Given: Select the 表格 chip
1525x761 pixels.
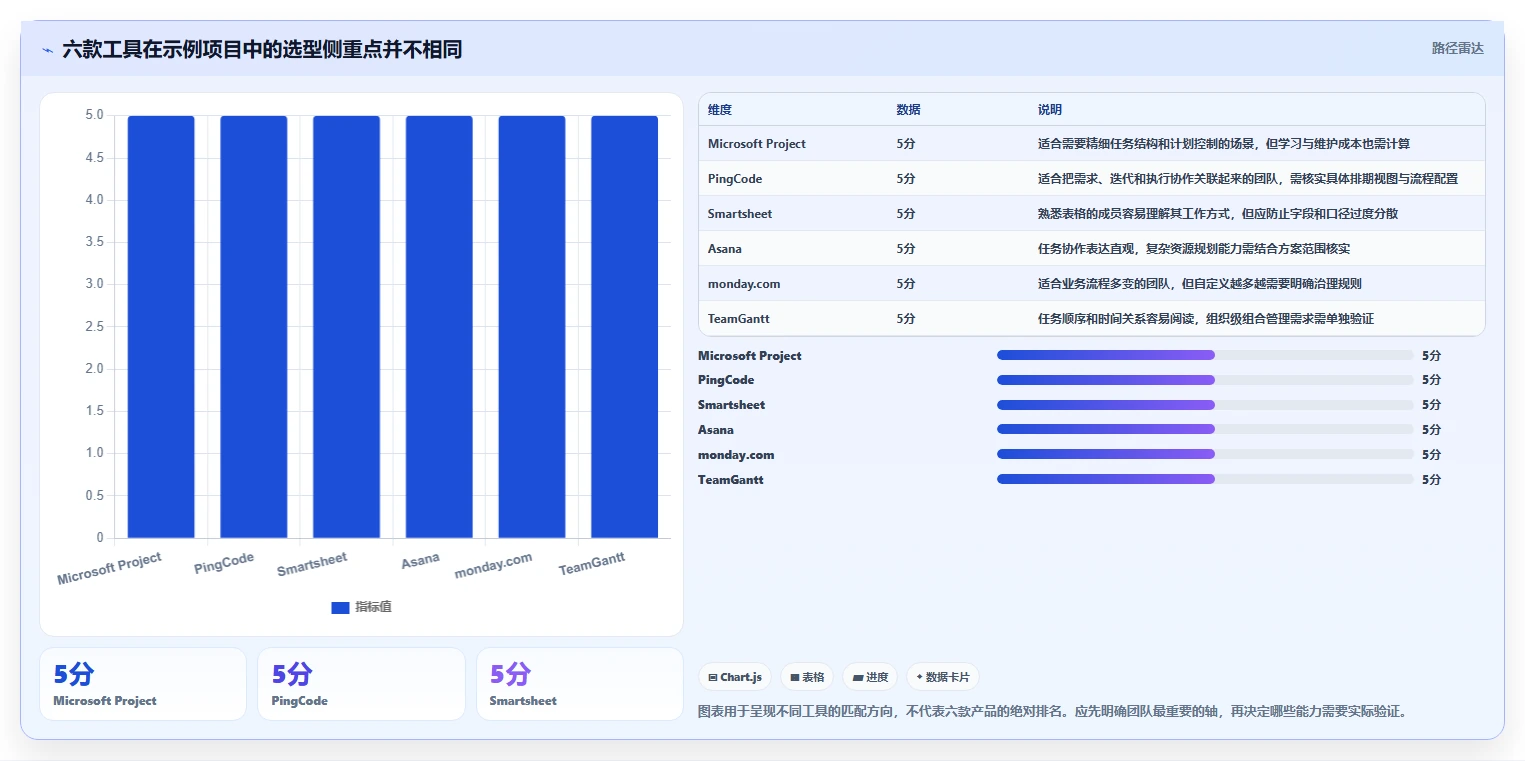Looking at the screenshot, I should click(x=807, y=677).
